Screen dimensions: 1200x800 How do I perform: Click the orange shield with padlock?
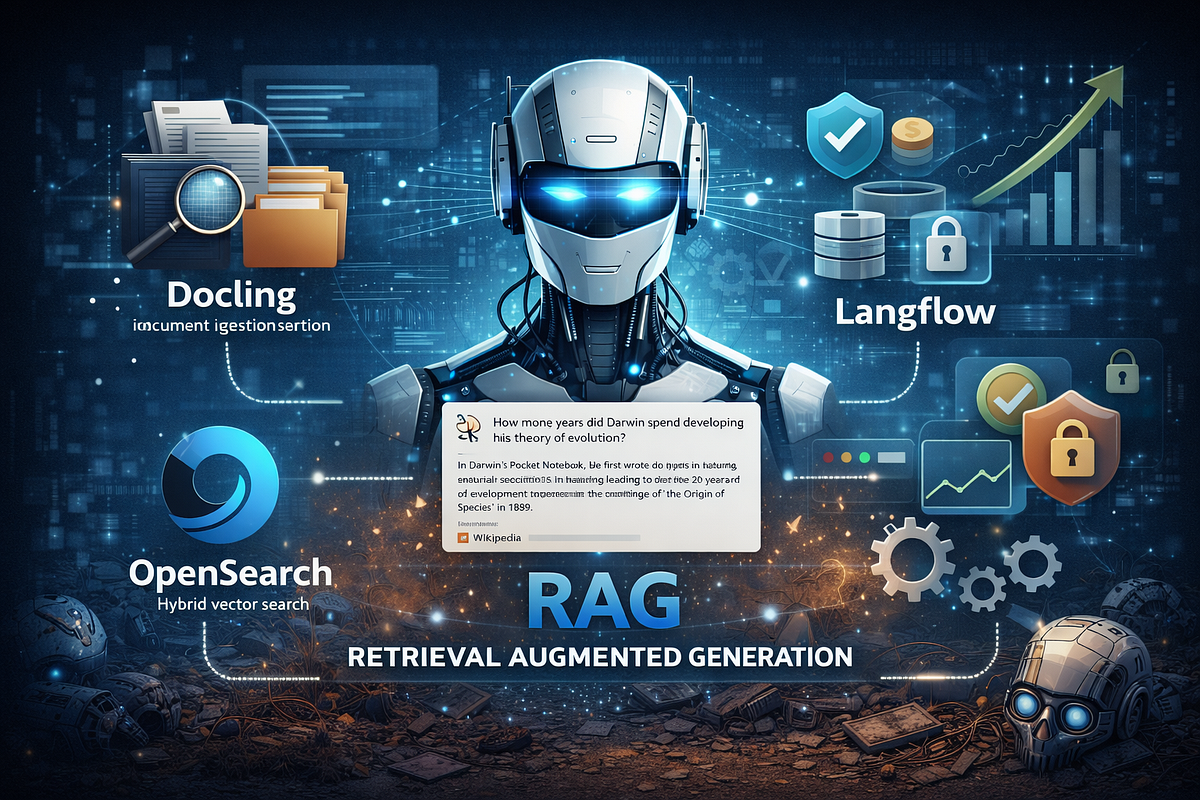pos(1071,447)
